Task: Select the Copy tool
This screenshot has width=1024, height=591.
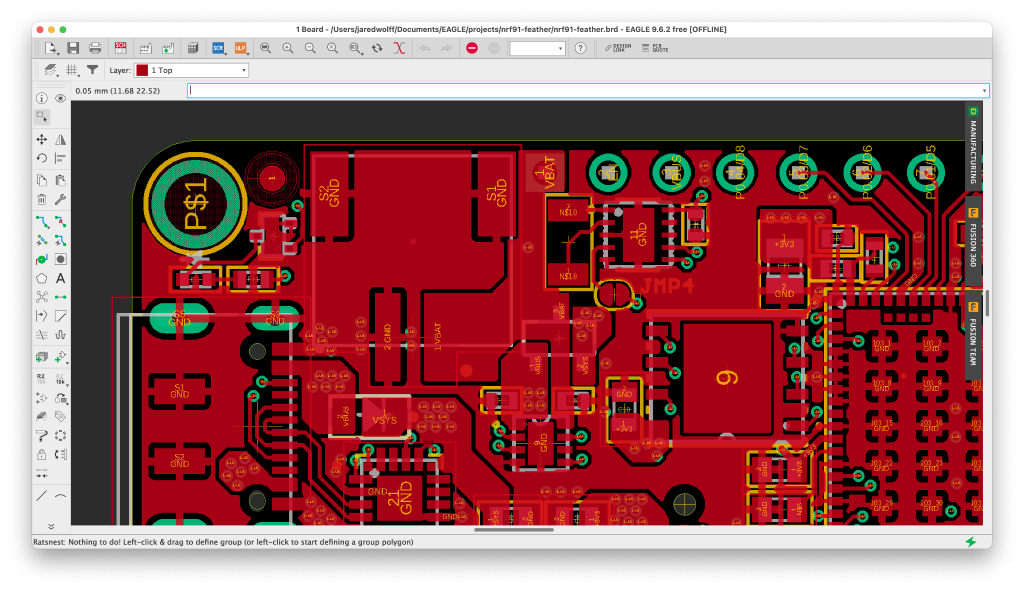Action: (x=42, y=180)
